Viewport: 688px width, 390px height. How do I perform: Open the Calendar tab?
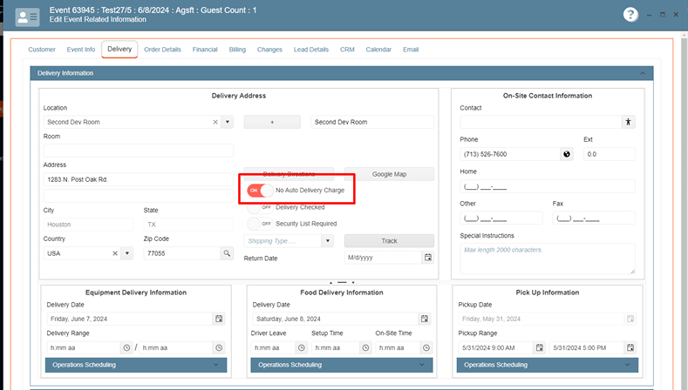(x=379, y=50)
